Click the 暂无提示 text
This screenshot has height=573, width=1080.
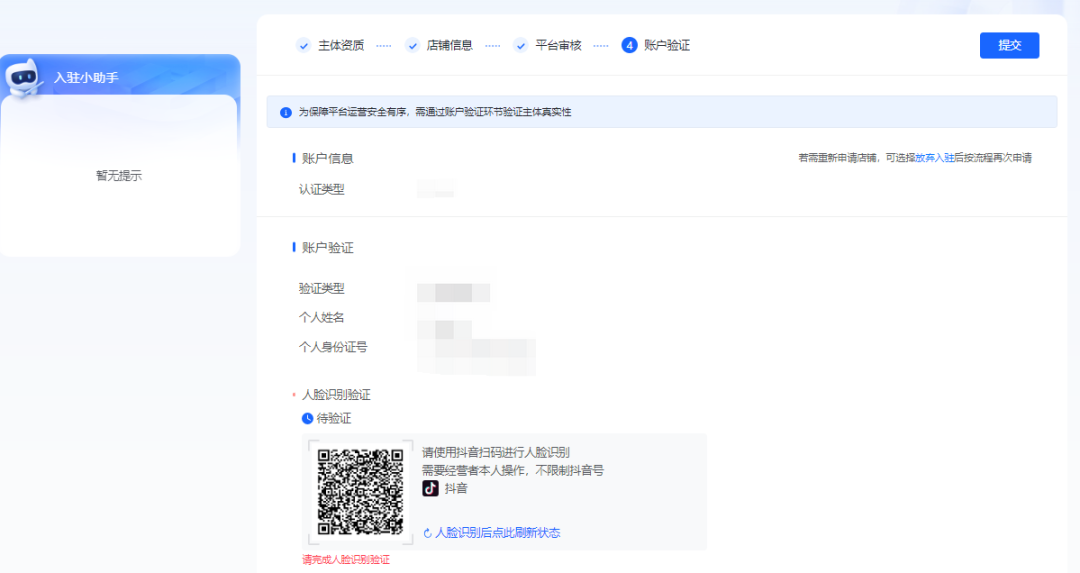(118, 176)
